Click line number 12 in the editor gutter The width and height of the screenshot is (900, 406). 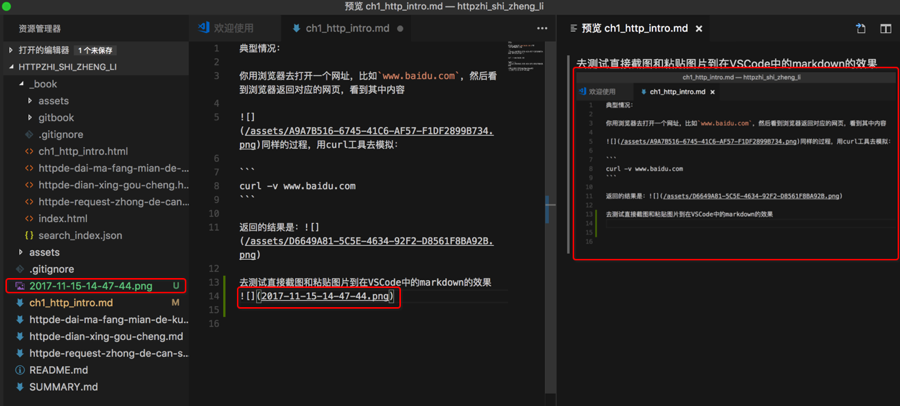(x=215, y=268)
